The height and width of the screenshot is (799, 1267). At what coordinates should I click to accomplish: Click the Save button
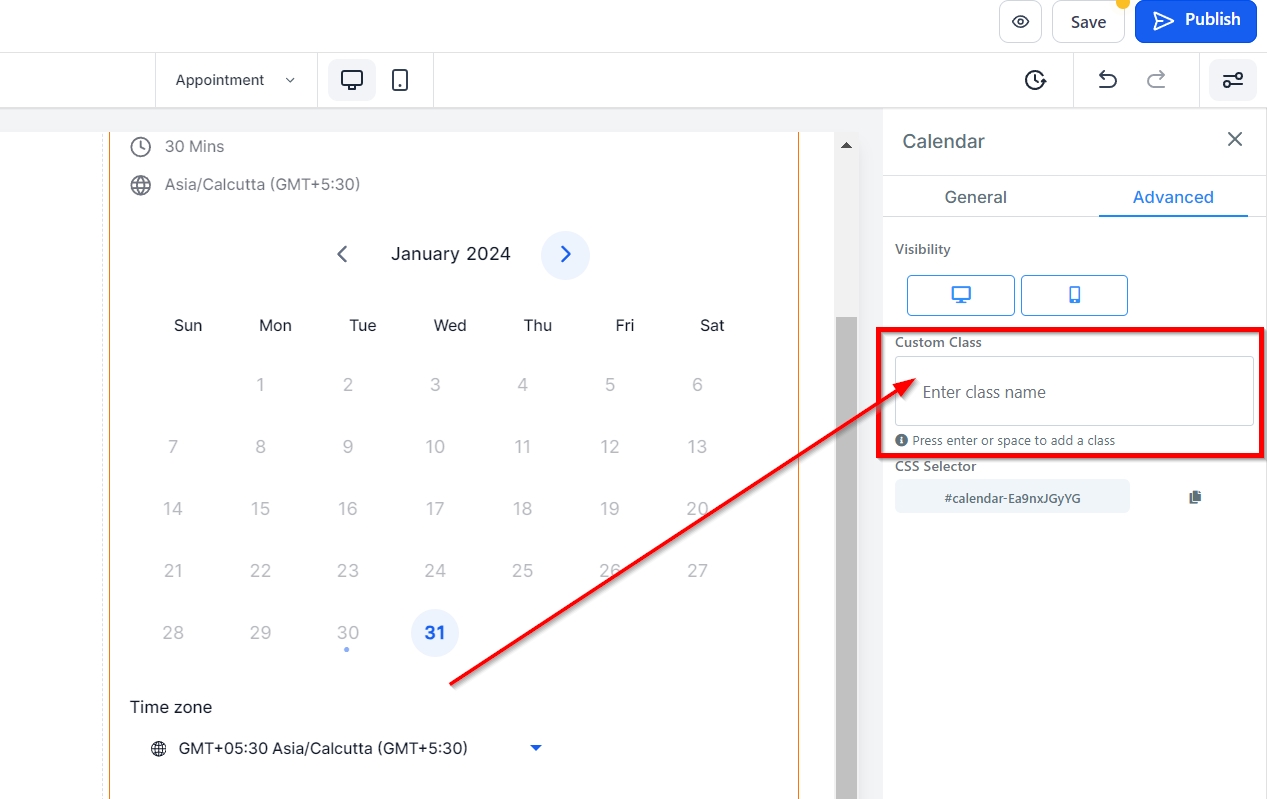(1088, 22)
